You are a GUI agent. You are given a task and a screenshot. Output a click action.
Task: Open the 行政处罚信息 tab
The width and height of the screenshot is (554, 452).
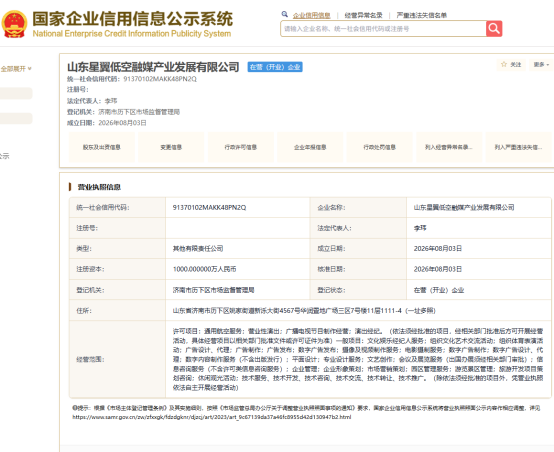(x=379, y=147)
